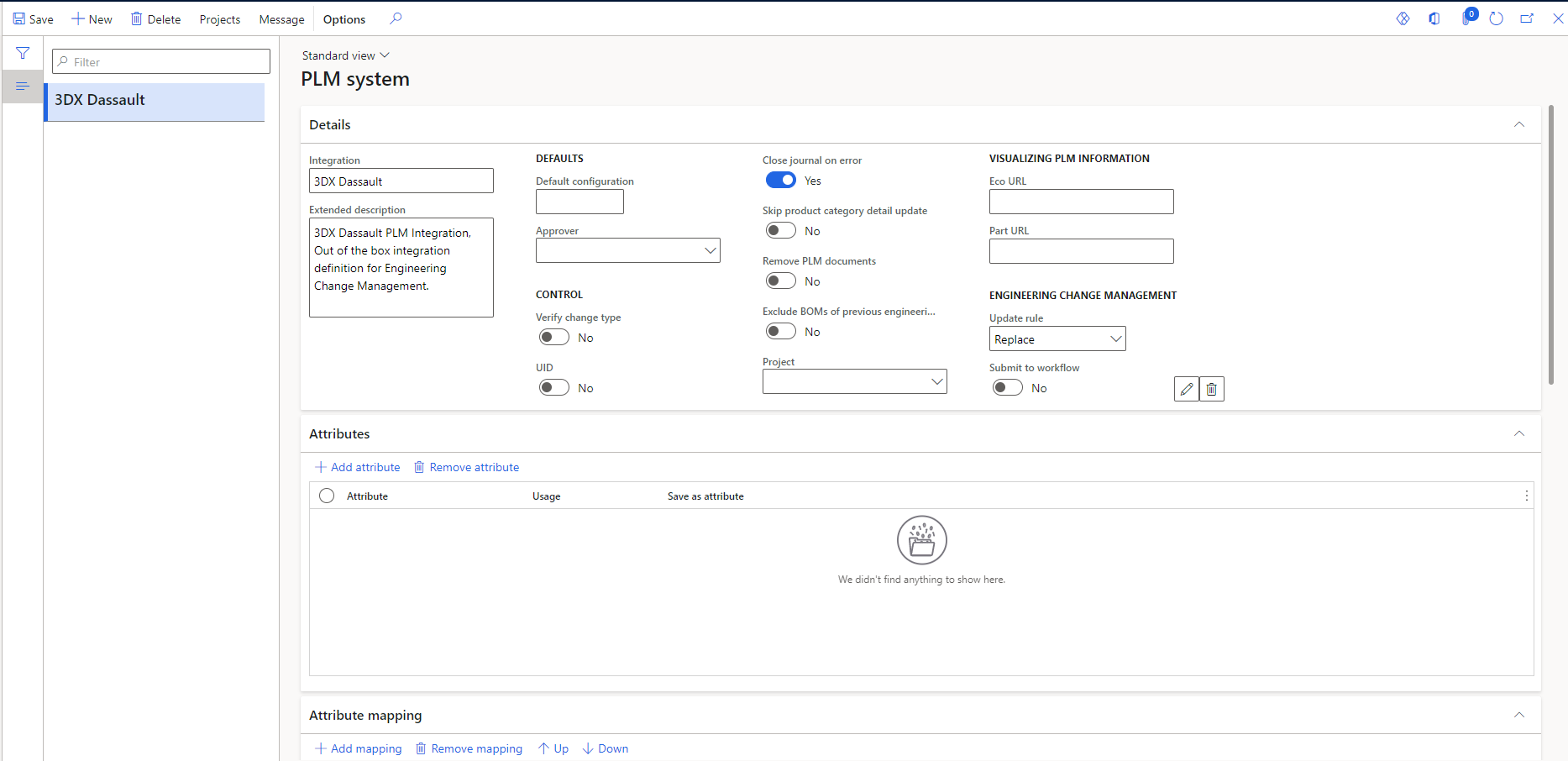
Task: Open the grid options ellipsis in Attributes
Action: 1526,496
